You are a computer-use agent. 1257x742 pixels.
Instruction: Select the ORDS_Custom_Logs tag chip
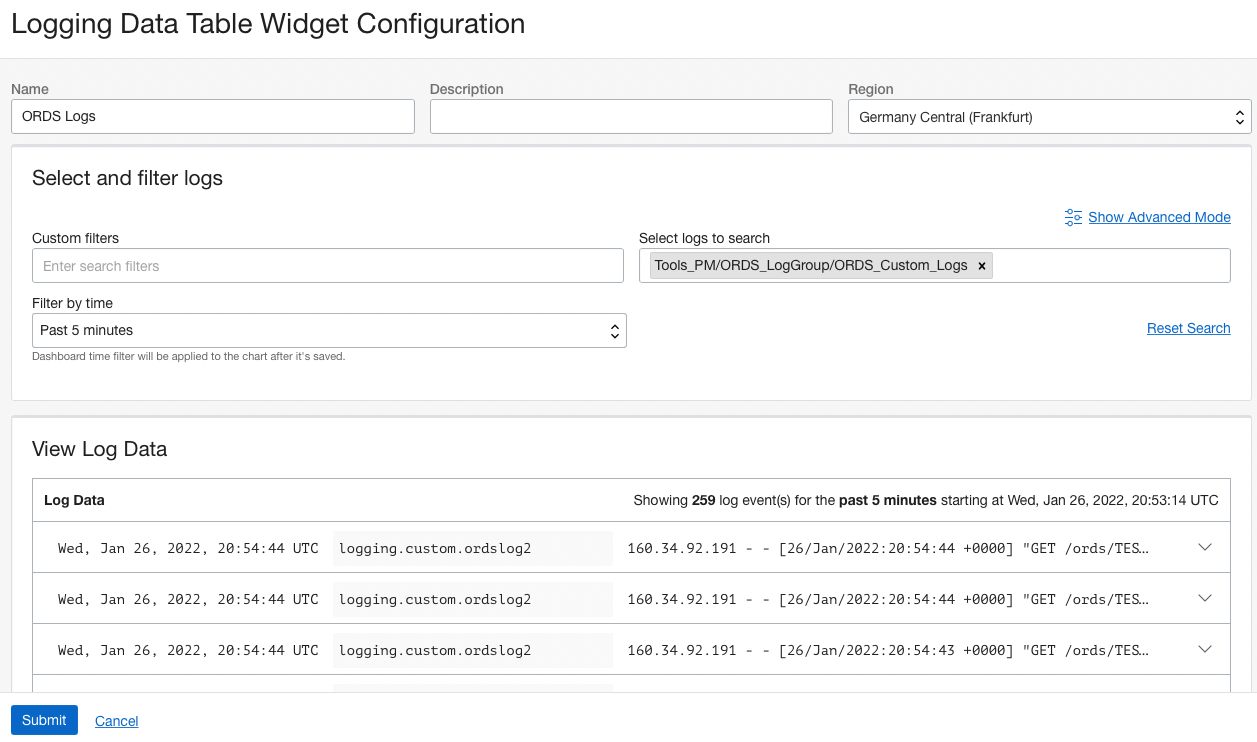[x=811, y=266]
